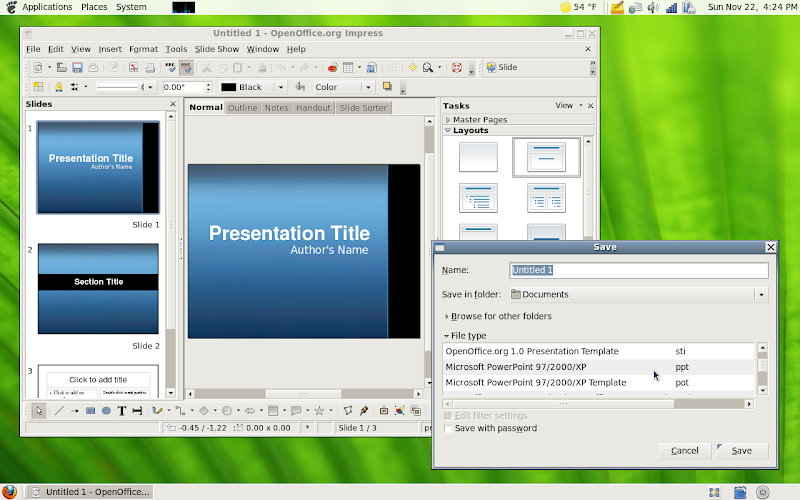Viewport: 800px width, 500px height.
Task: Pick the Text tool in drawing toolbar
Action: click(122, 410)
